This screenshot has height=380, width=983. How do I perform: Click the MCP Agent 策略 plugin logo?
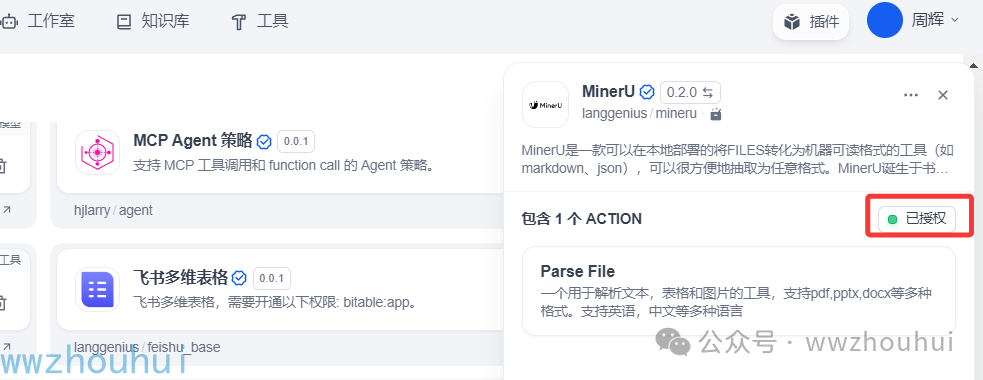[x=97, y=152]
